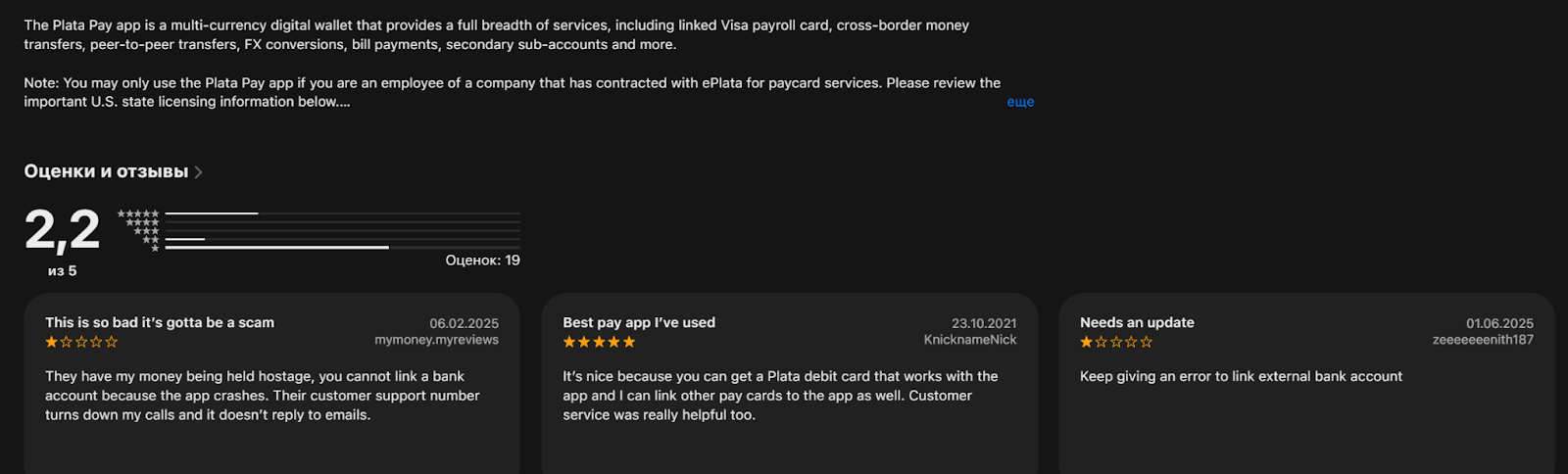Open the "Оценки и отзывы" section heading
The width and height of the screenshot is (1568, 474).
pyautogui.click(x=106, y=171)
